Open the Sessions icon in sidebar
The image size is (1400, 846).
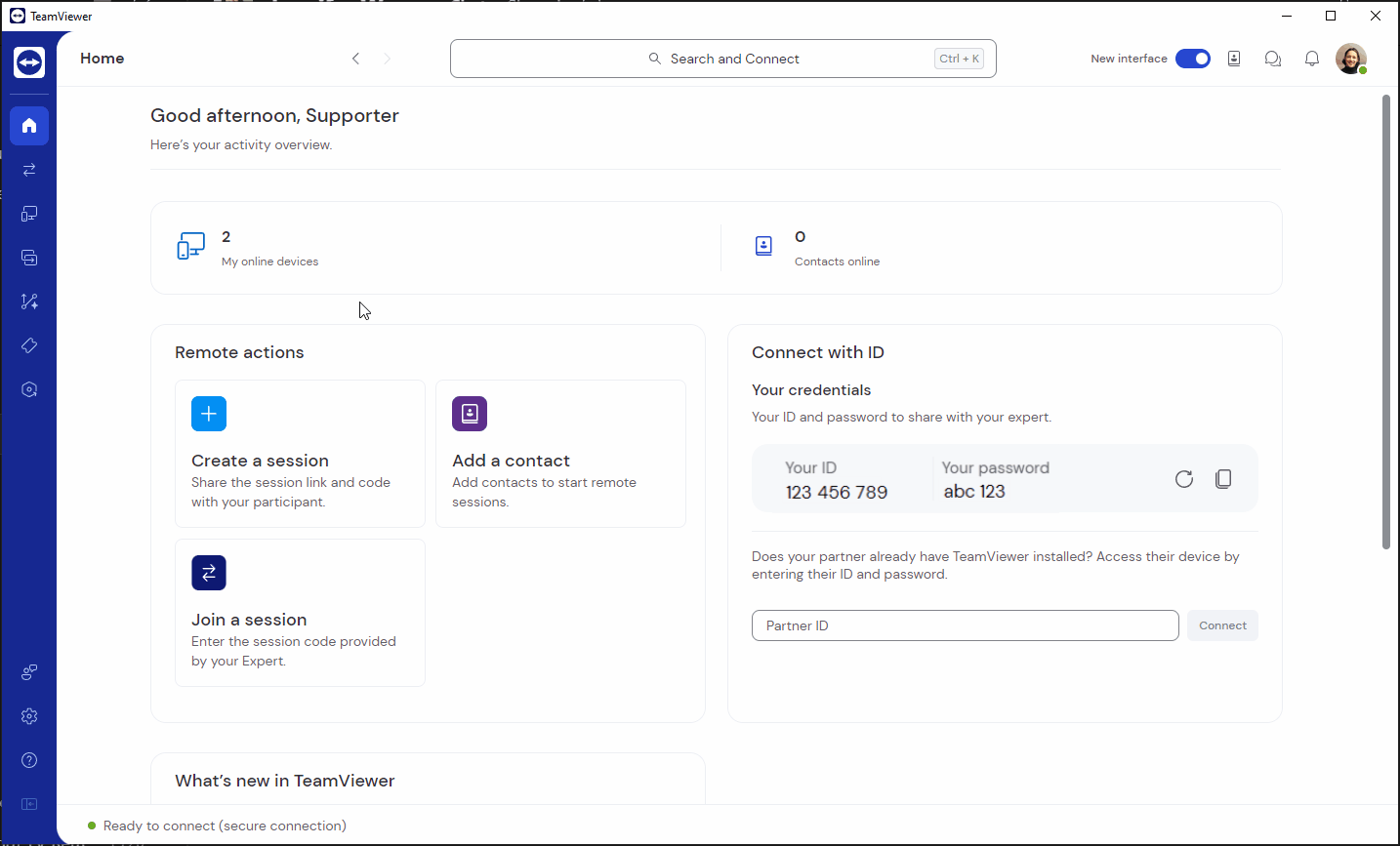[29, 258]
